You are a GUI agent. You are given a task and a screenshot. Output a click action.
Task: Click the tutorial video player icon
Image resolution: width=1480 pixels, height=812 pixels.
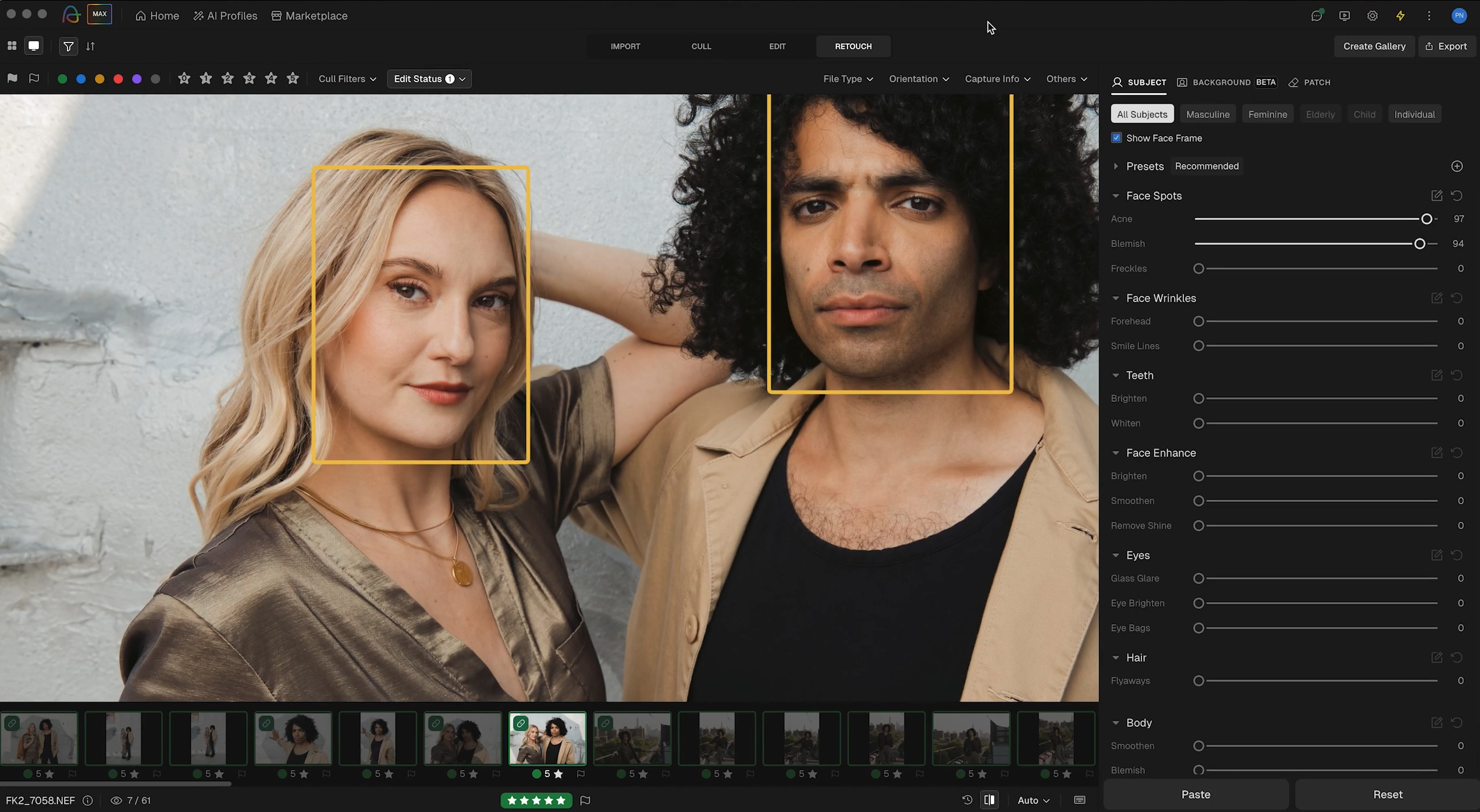pyautogui.click(x=1344, y=16)
